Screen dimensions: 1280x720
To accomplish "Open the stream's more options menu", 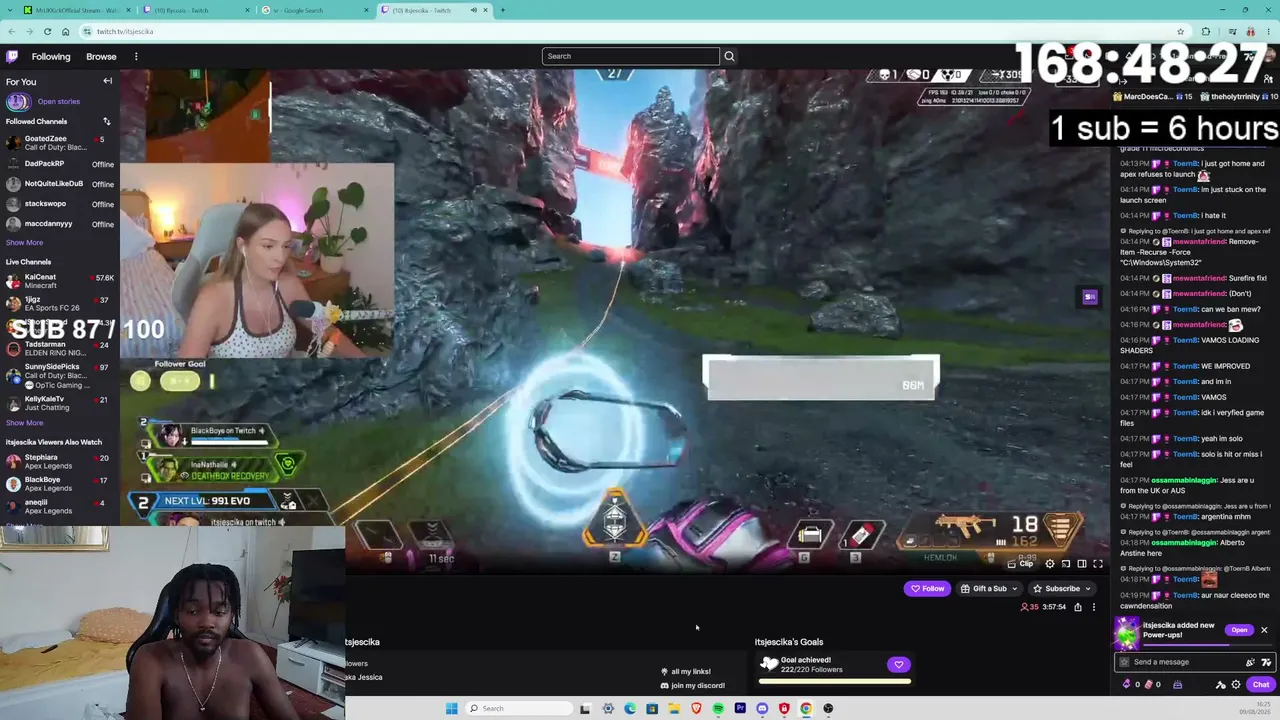I will (x=1093, y=607).
